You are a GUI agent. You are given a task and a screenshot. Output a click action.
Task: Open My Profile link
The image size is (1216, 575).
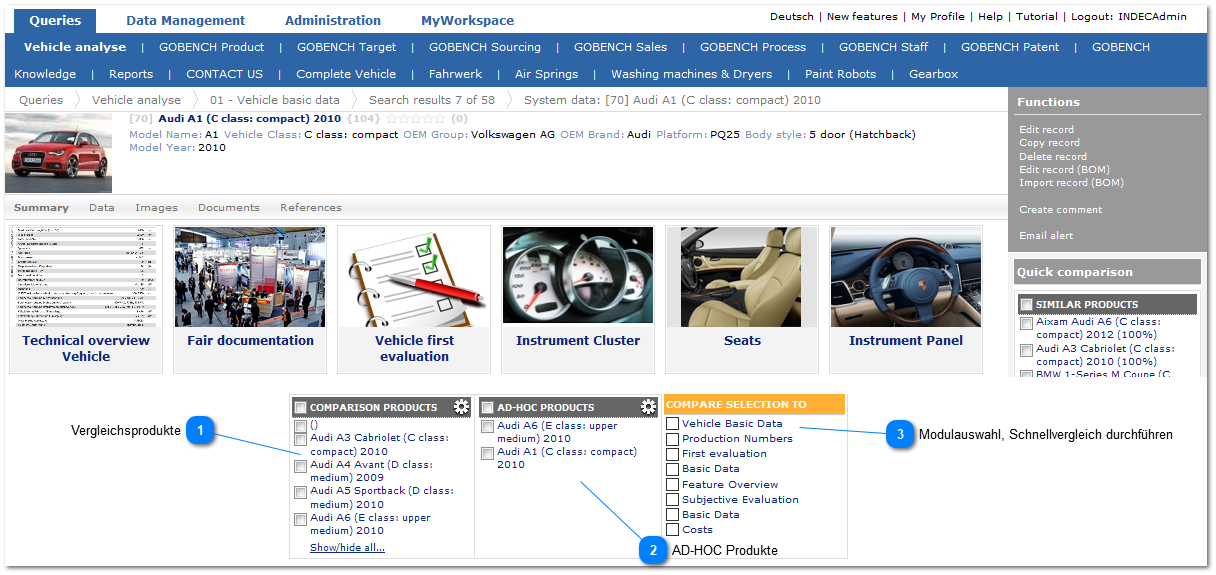tap(938, 17)
